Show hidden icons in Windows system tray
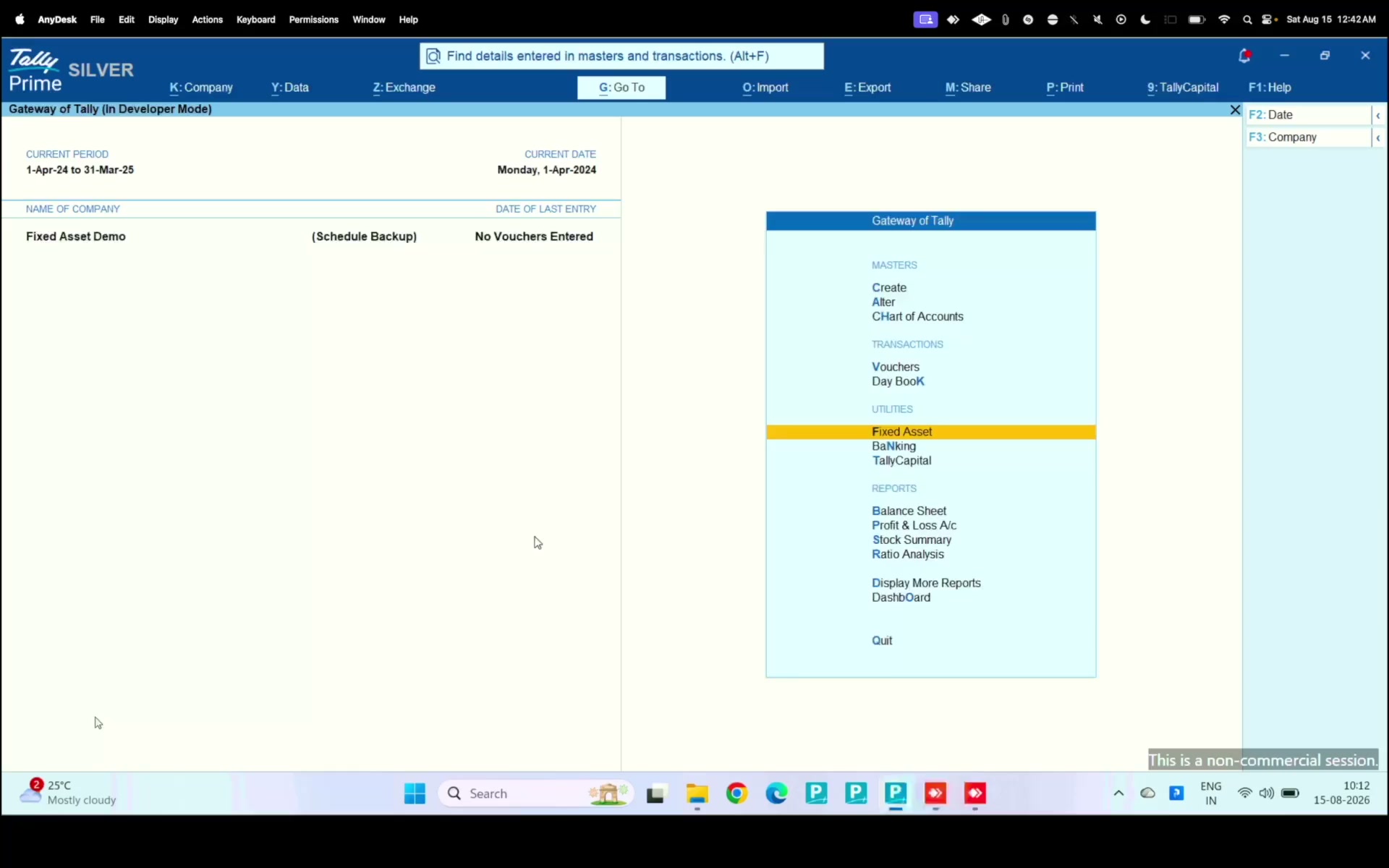Image resolution: width=1389 pixels, height=868 pixels. [x=1118, y=793]
